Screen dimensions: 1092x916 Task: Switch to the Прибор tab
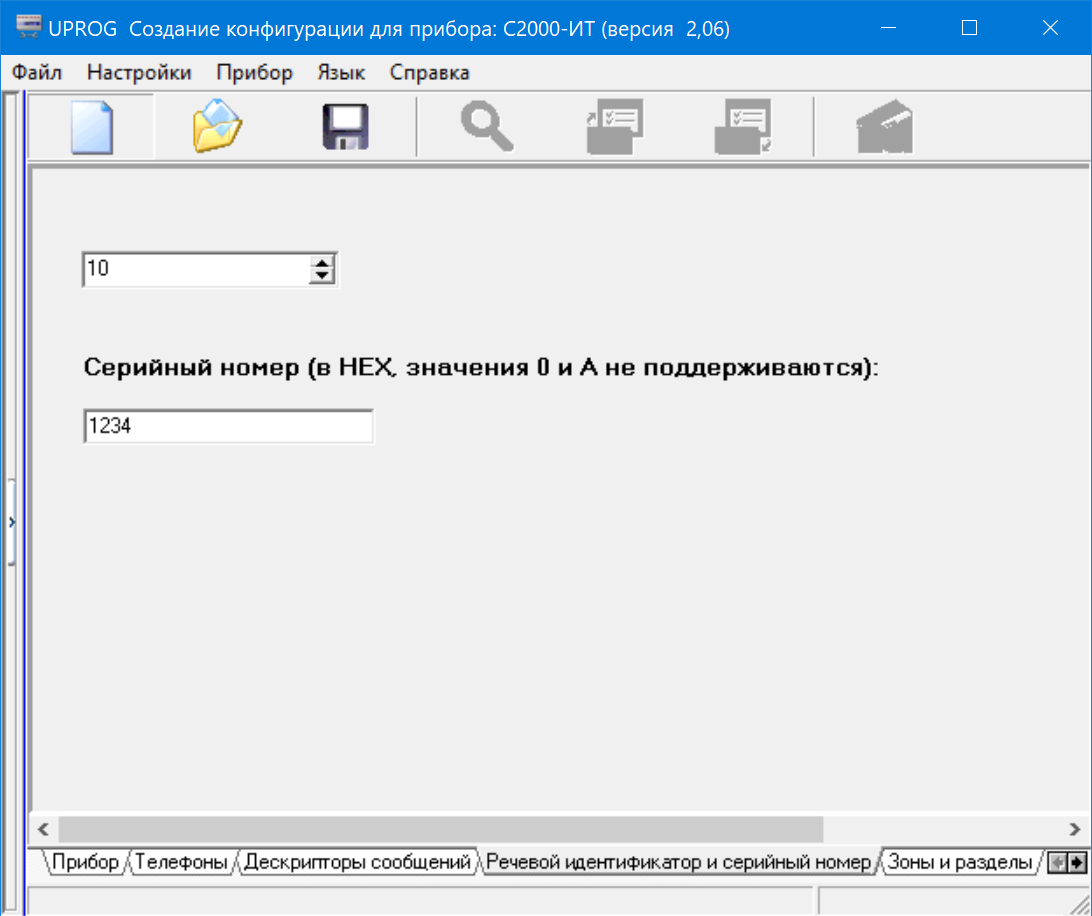(x=85, y=862)
